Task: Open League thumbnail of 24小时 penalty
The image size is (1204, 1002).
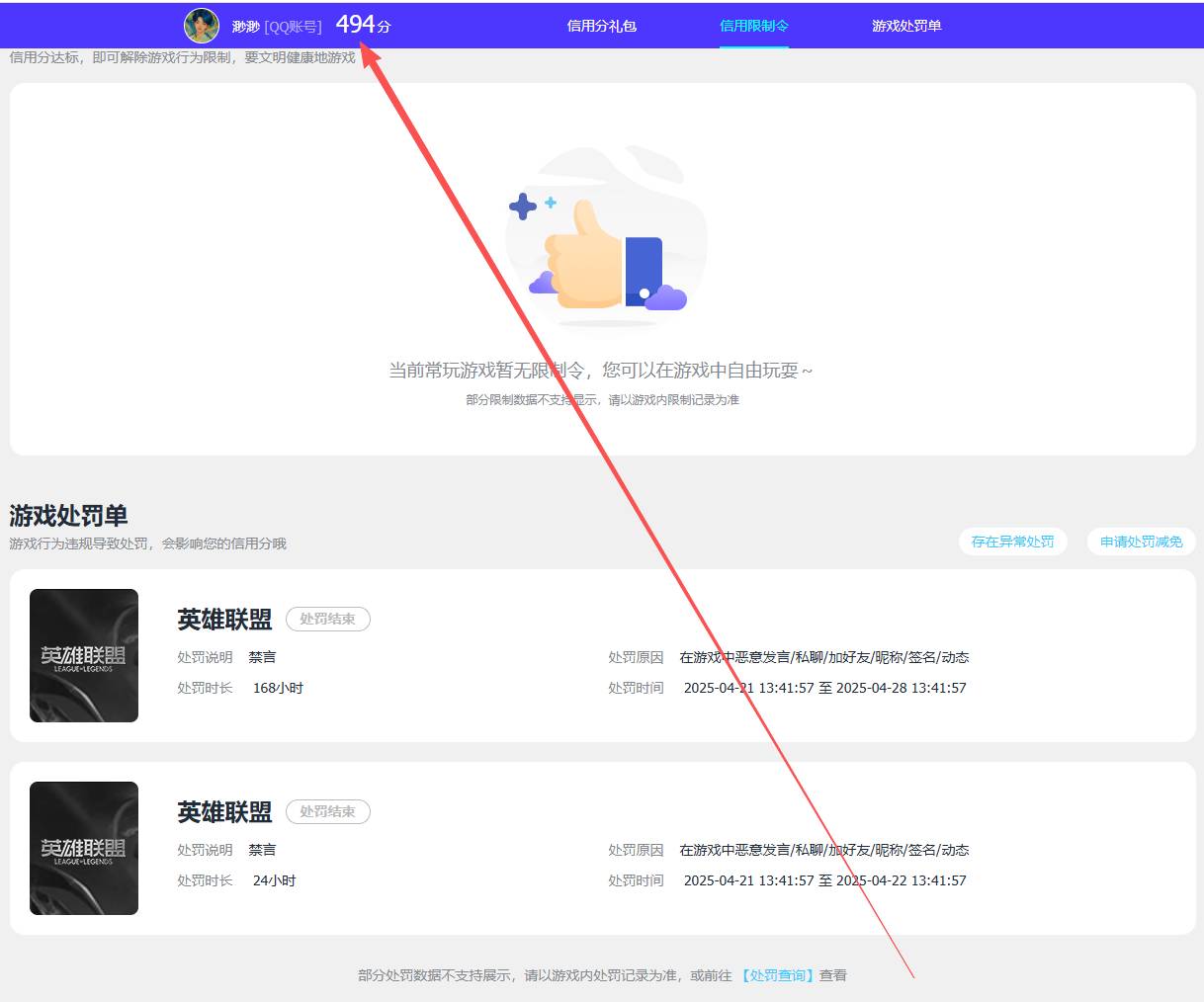Action: 84,848
